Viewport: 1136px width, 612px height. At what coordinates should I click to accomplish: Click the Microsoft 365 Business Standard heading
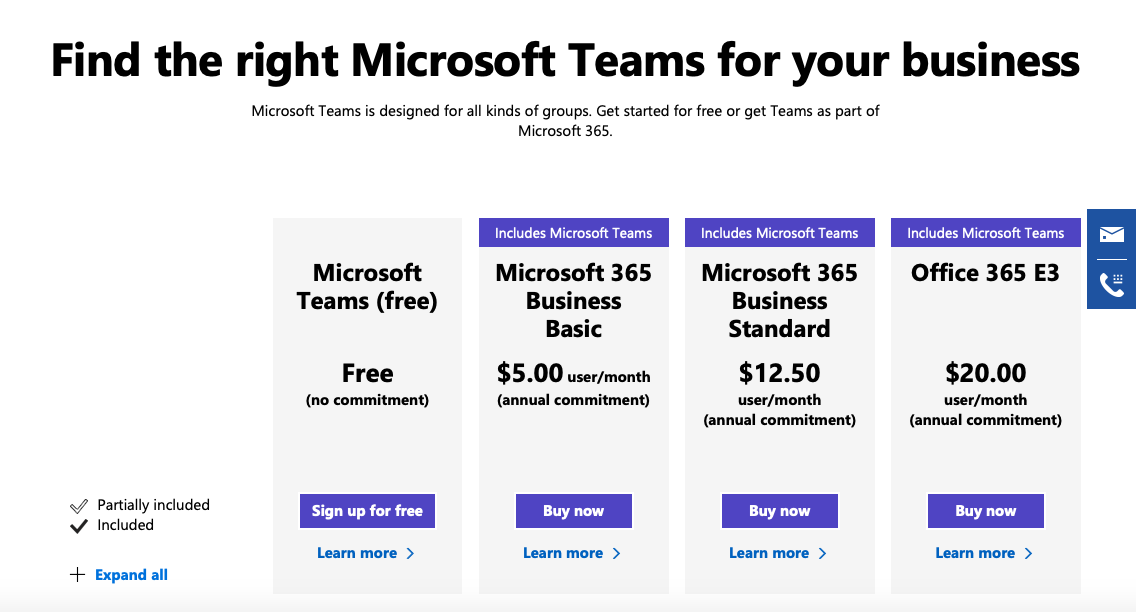pos(779,300)
